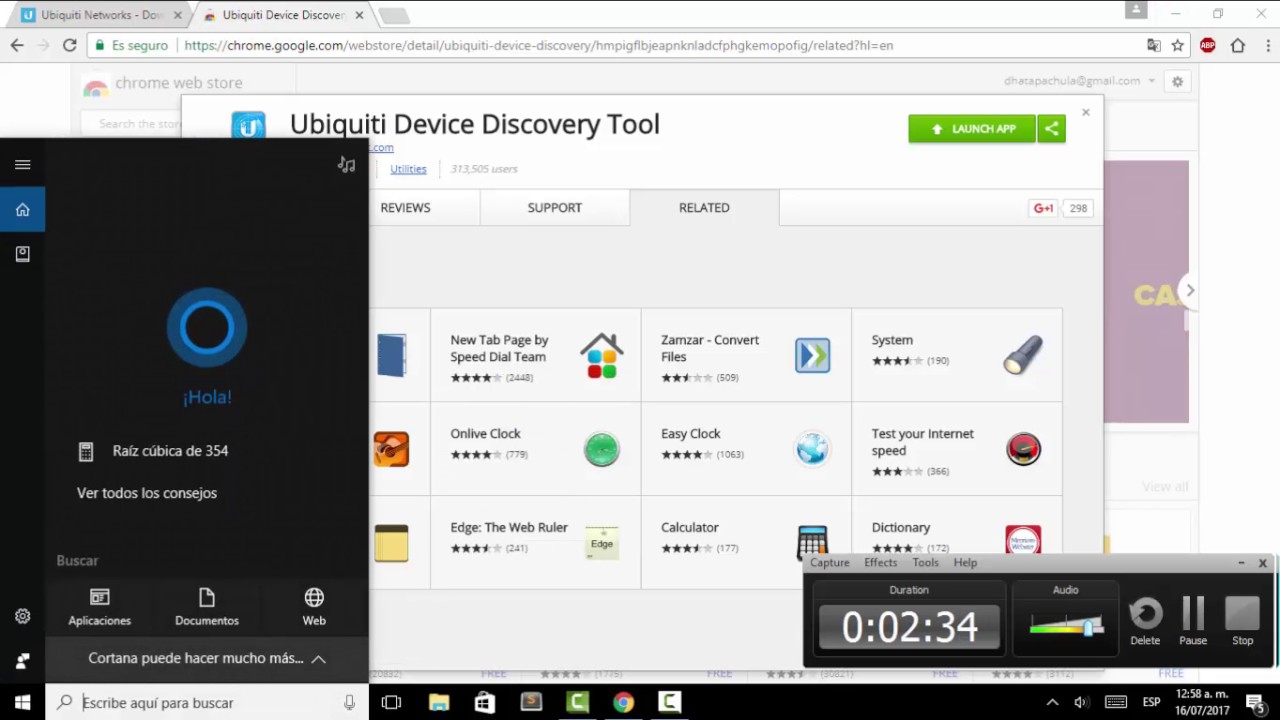
Task: Bookmark this page star icon
Action: pos(1178,45)
